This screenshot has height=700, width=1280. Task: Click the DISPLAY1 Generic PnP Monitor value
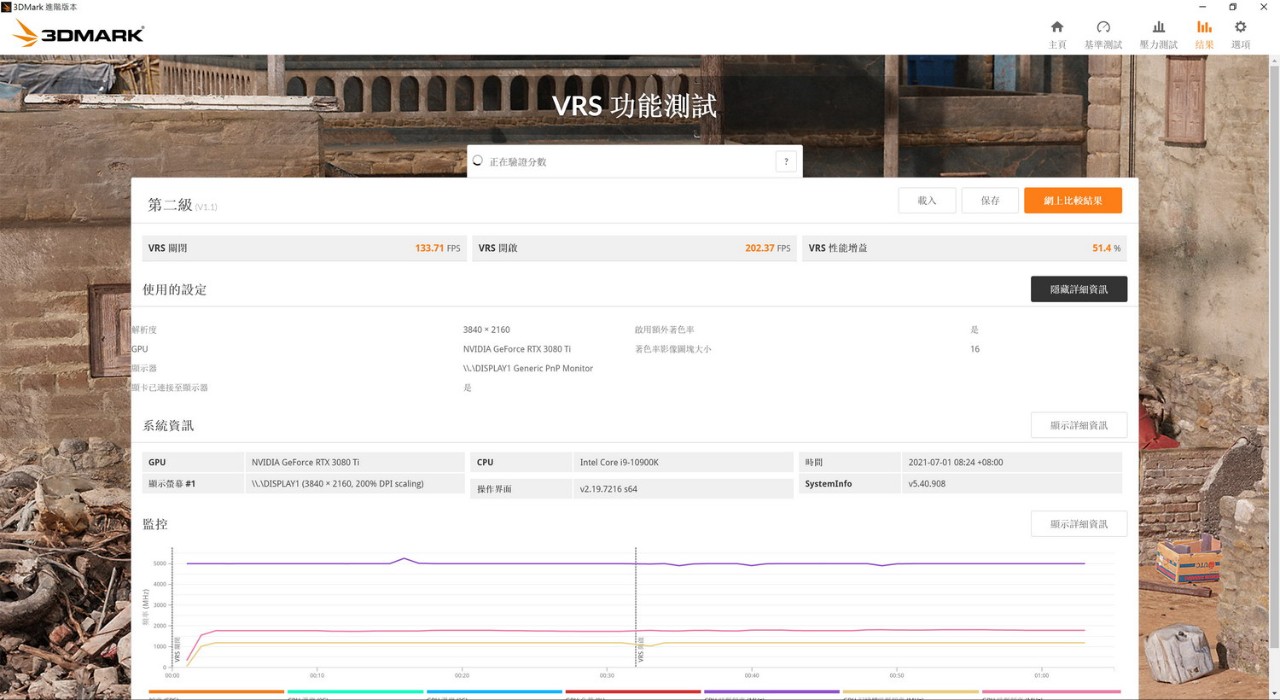(x=528, y=368)
